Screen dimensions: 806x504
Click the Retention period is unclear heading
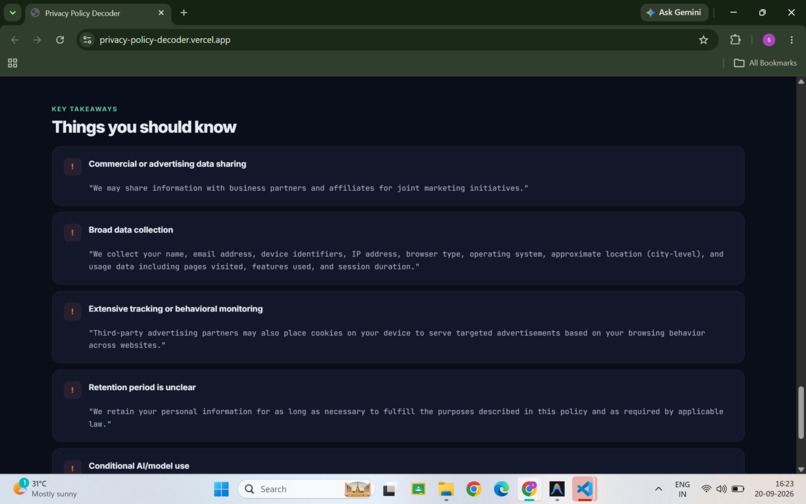142,387
